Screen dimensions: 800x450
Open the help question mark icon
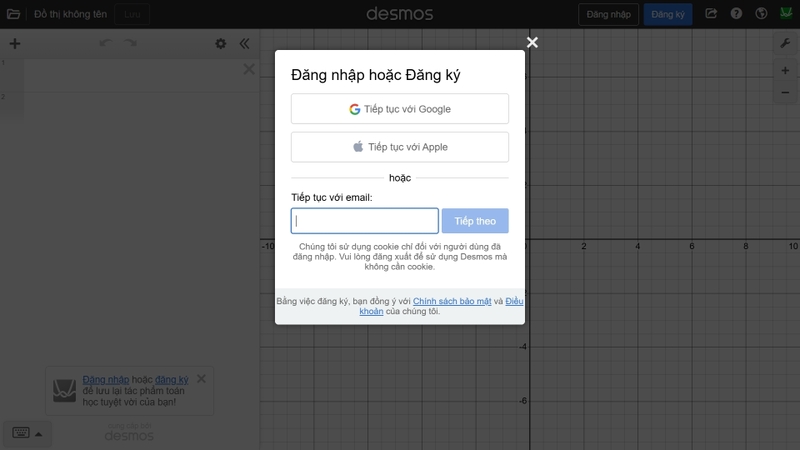736,14
